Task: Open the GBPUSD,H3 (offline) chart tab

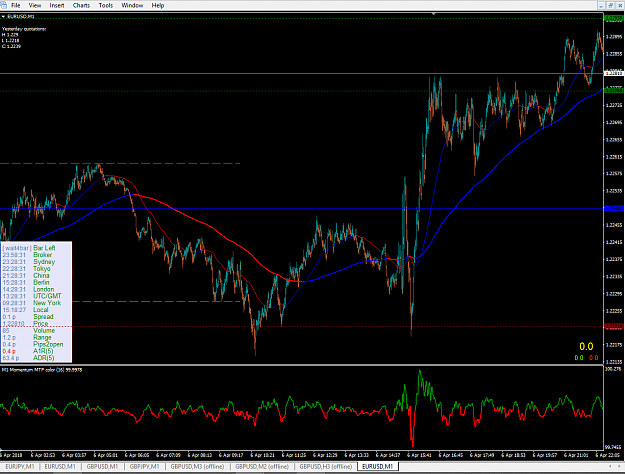Action: pos(326,466)
